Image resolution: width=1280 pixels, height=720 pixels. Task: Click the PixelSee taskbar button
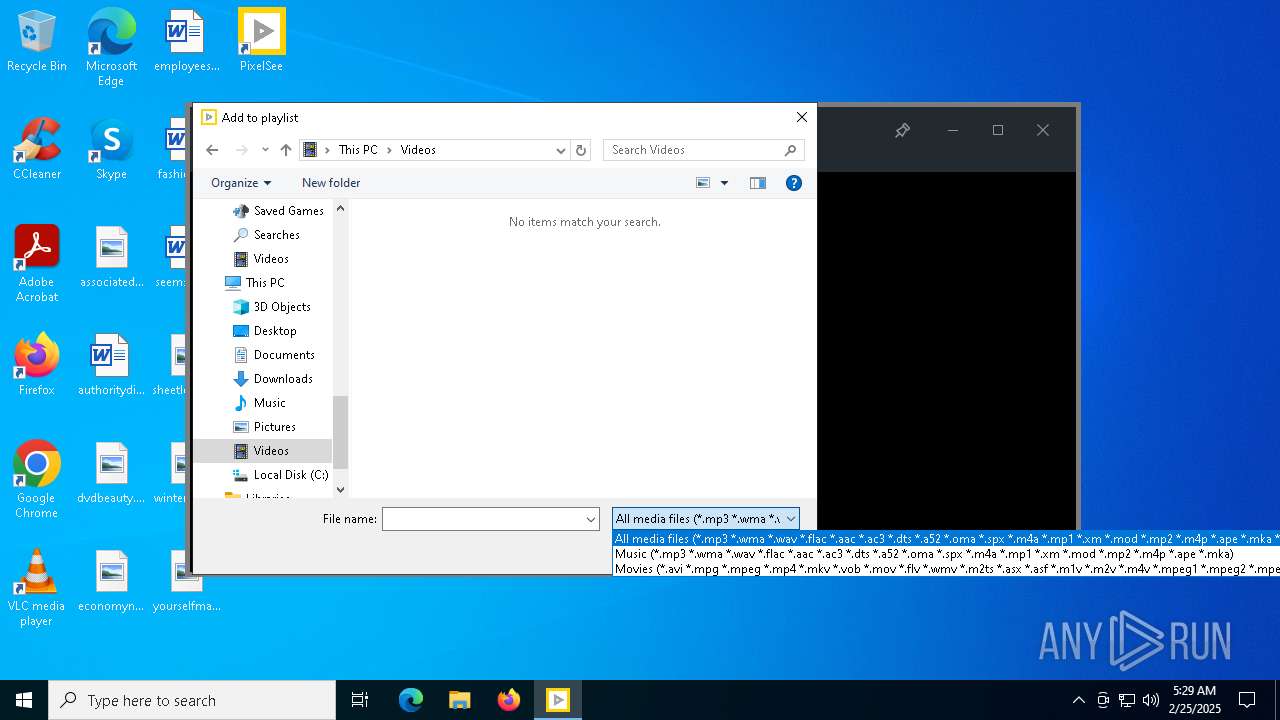(558, 700)
